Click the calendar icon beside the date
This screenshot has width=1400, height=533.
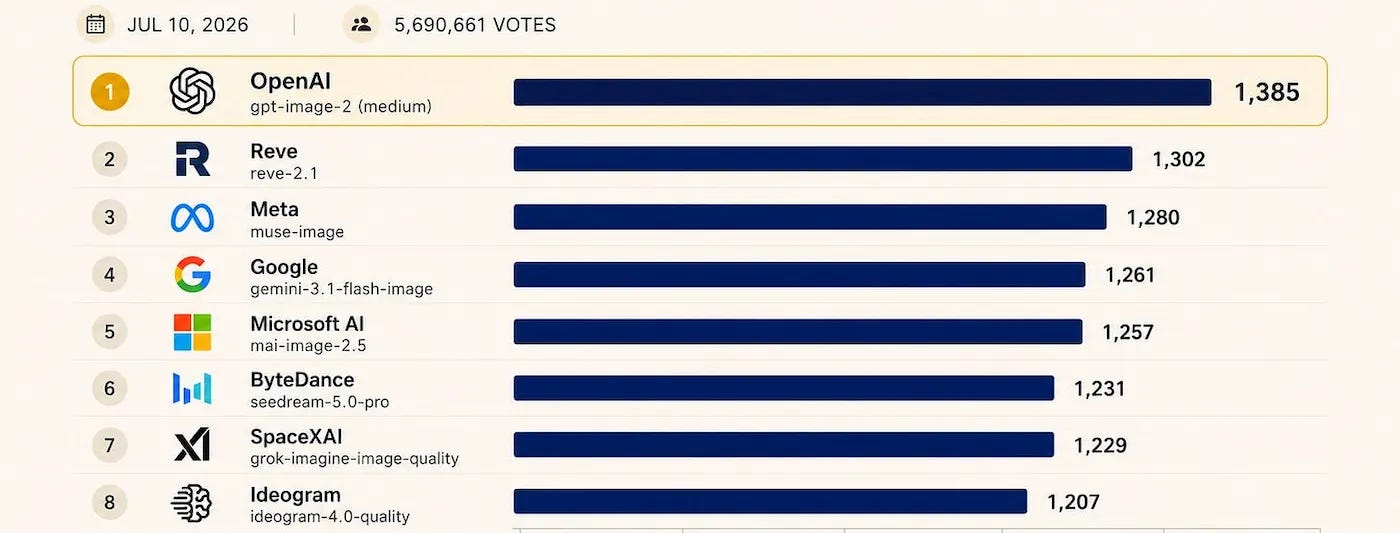(95, 24)
